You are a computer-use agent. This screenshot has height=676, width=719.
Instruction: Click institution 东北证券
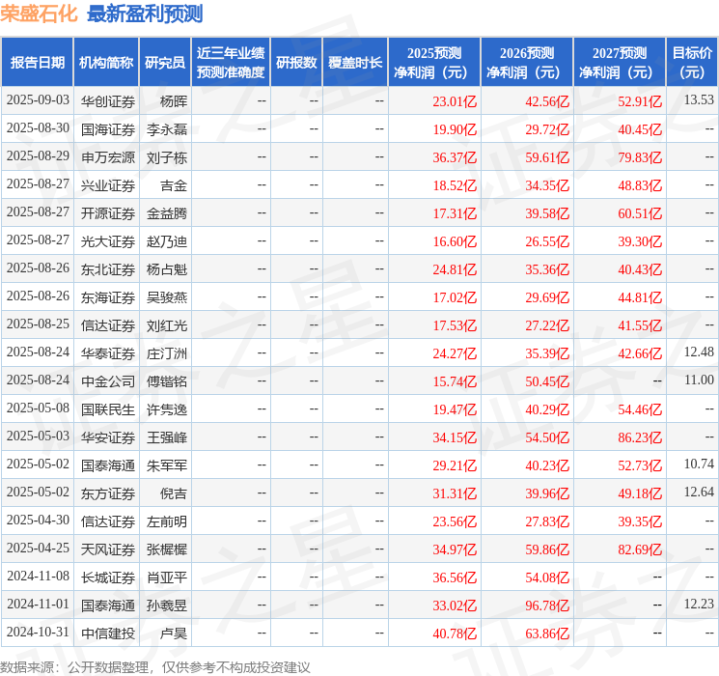pyautogui.click(x=108, y=269)
